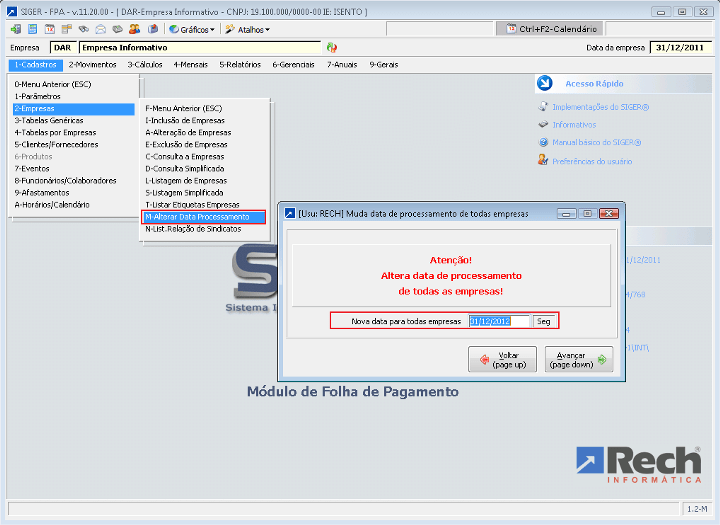The image size is (720, 525).
Task: Click the binoculars search toolbar icon
Action: 84,29
